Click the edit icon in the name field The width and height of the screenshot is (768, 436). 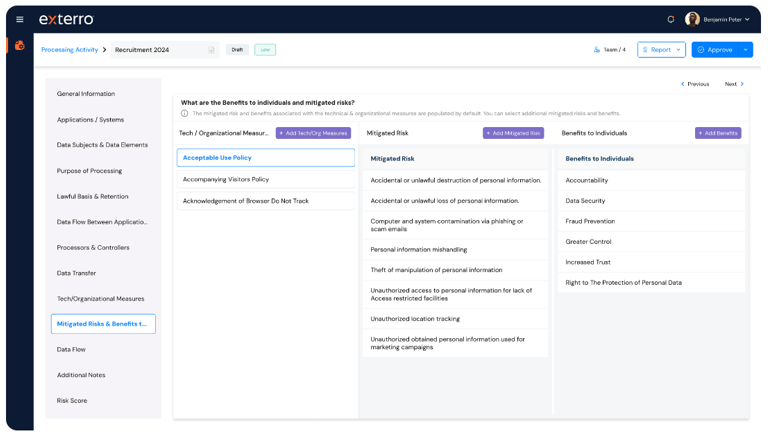click(x=211, y=50)
